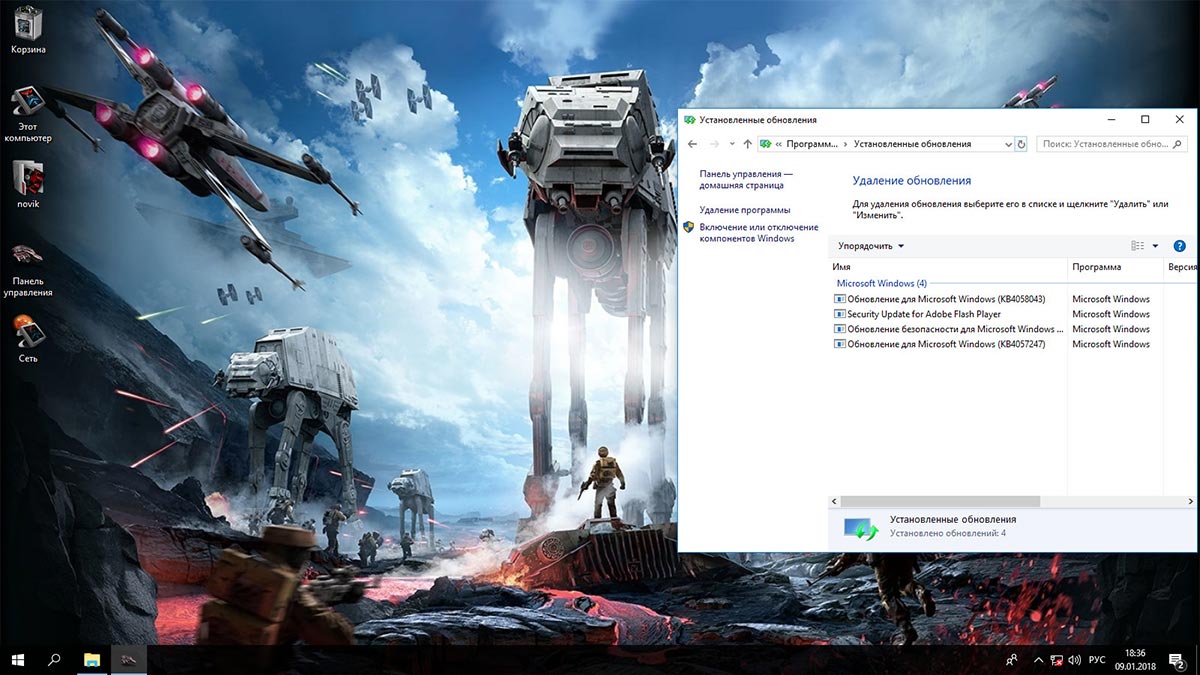Screen dimensions: 1200x675
Task: Open File Explorer from the taskbar
Action: pos(92,660)
